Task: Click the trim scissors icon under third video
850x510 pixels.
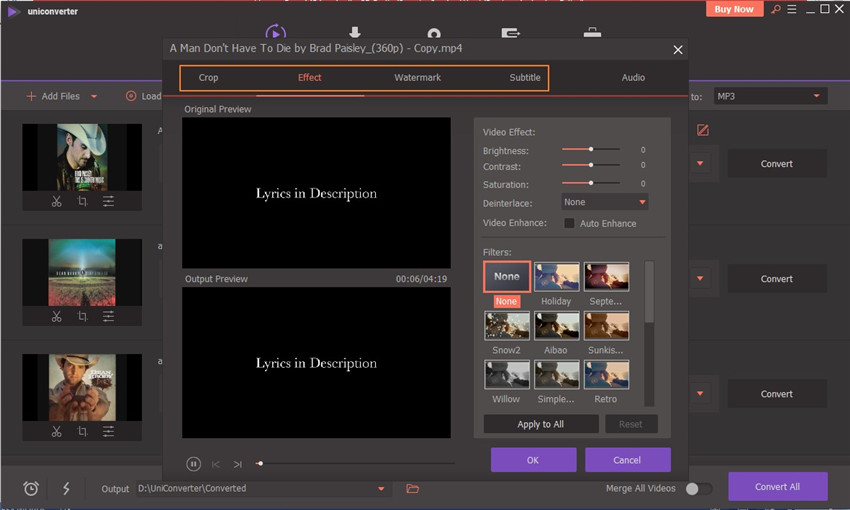Action: click(56, 432)
